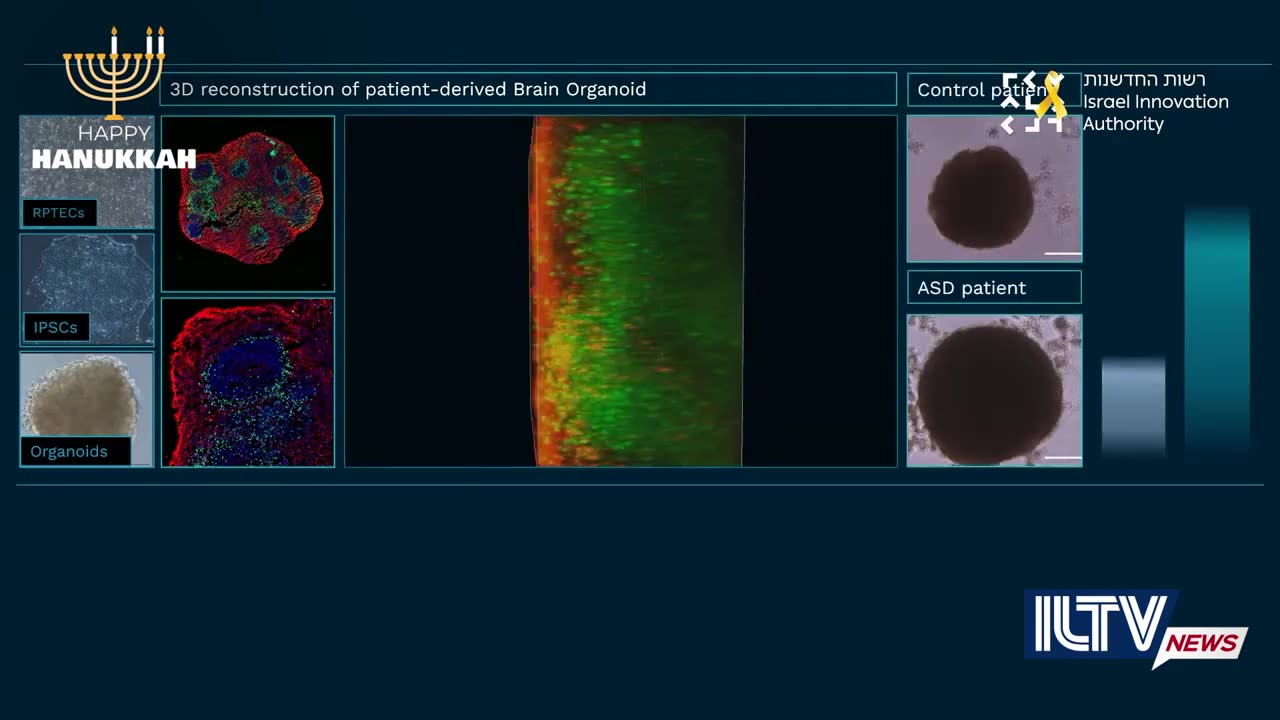Click the central 3D reconstruction green-red view

pos(621,291)
